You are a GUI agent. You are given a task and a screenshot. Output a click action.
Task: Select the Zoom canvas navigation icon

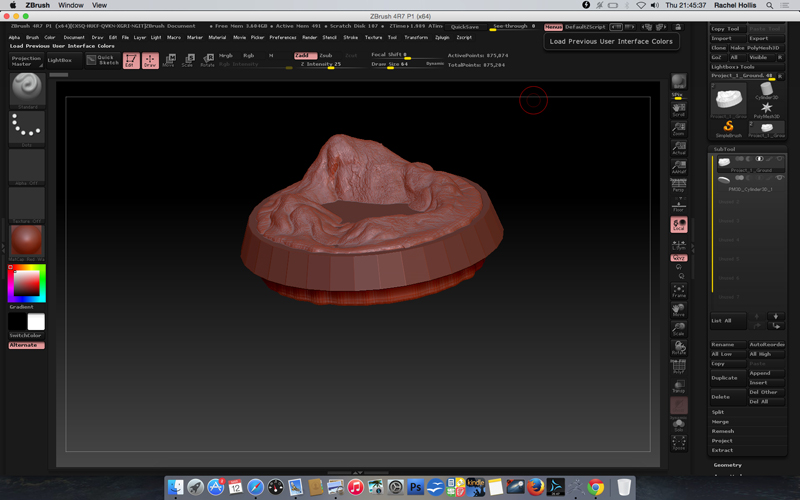(679, 129)
